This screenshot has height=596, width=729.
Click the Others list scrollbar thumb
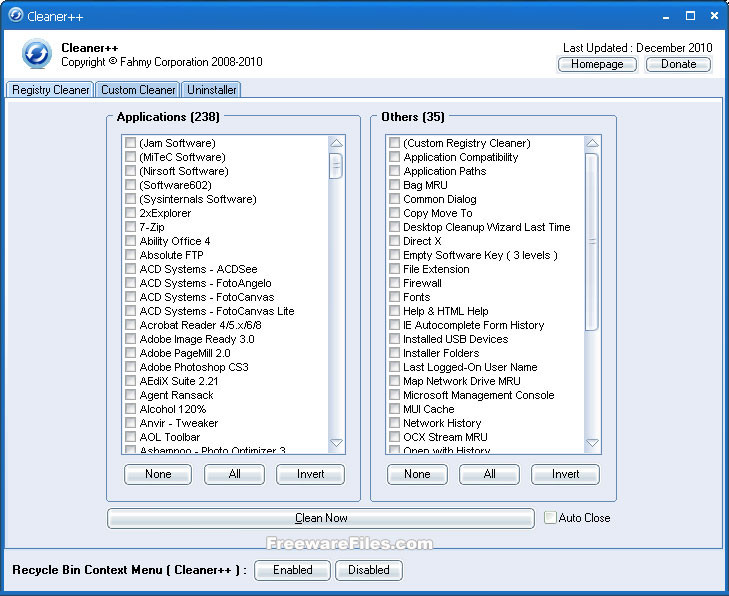point(592,242)
